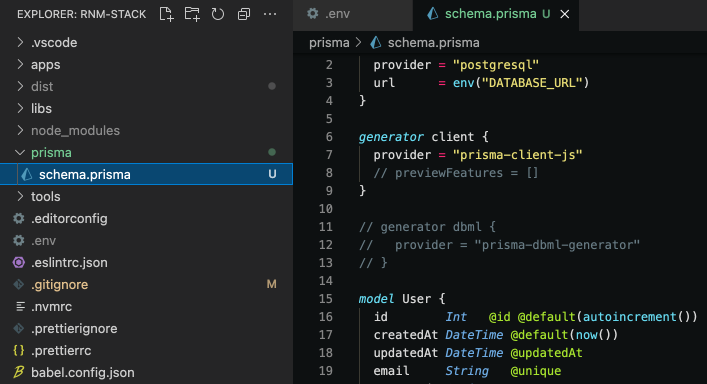Click the EXPLORER: RNM-STACK panel title
The image size is (707, 384).
pyautogui.click(x=82, y=14)
